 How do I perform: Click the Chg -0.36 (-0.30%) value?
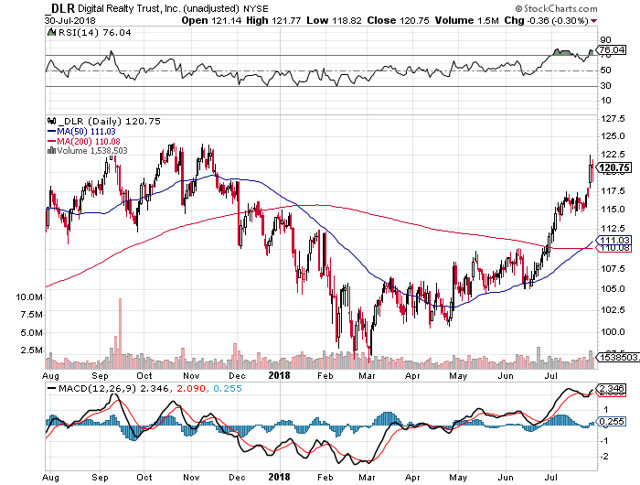pyautogui.click(x=546, y=20)
